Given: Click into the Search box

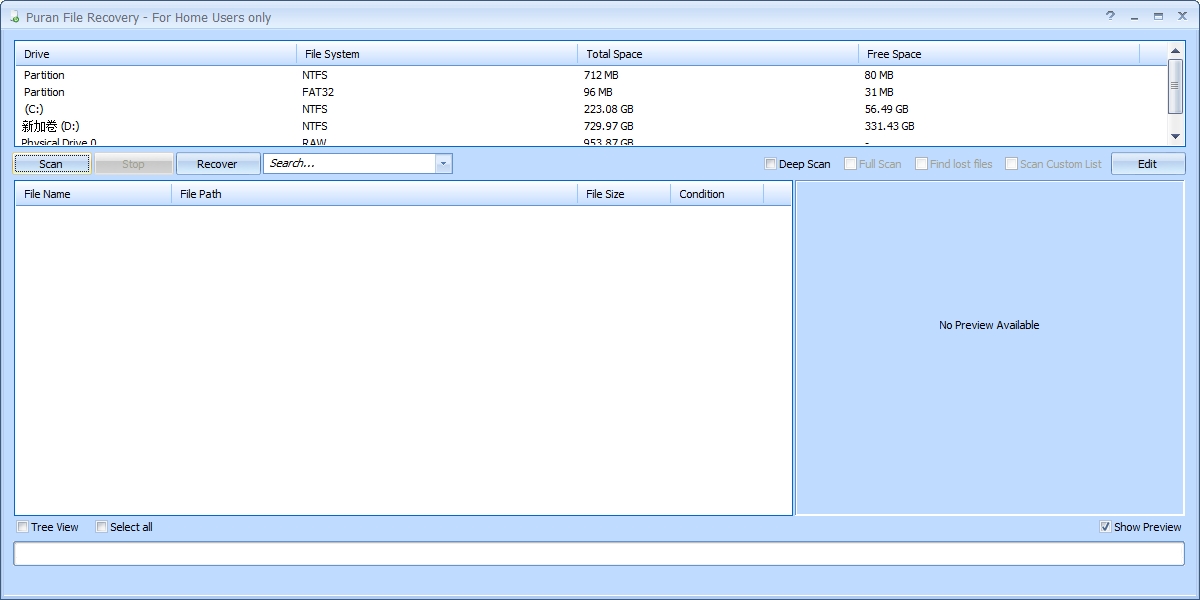Looking at the screenshot, I should 348,163.
